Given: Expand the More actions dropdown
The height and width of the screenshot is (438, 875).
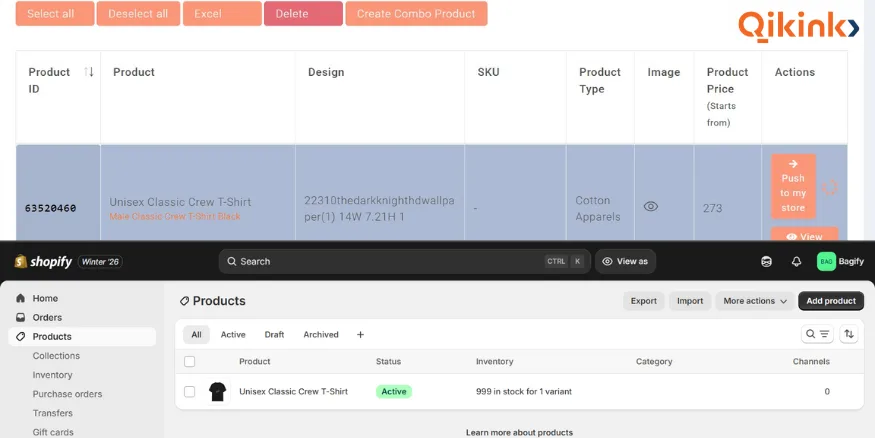Looking at the screenshot, I should (754, 301).
